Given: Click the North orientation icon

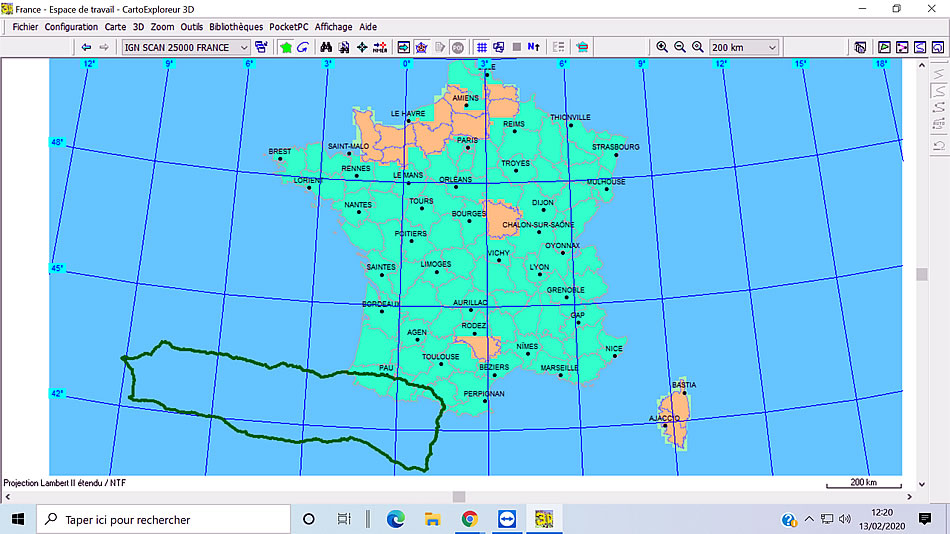Looking at the screenshot, I should [534, 47].
